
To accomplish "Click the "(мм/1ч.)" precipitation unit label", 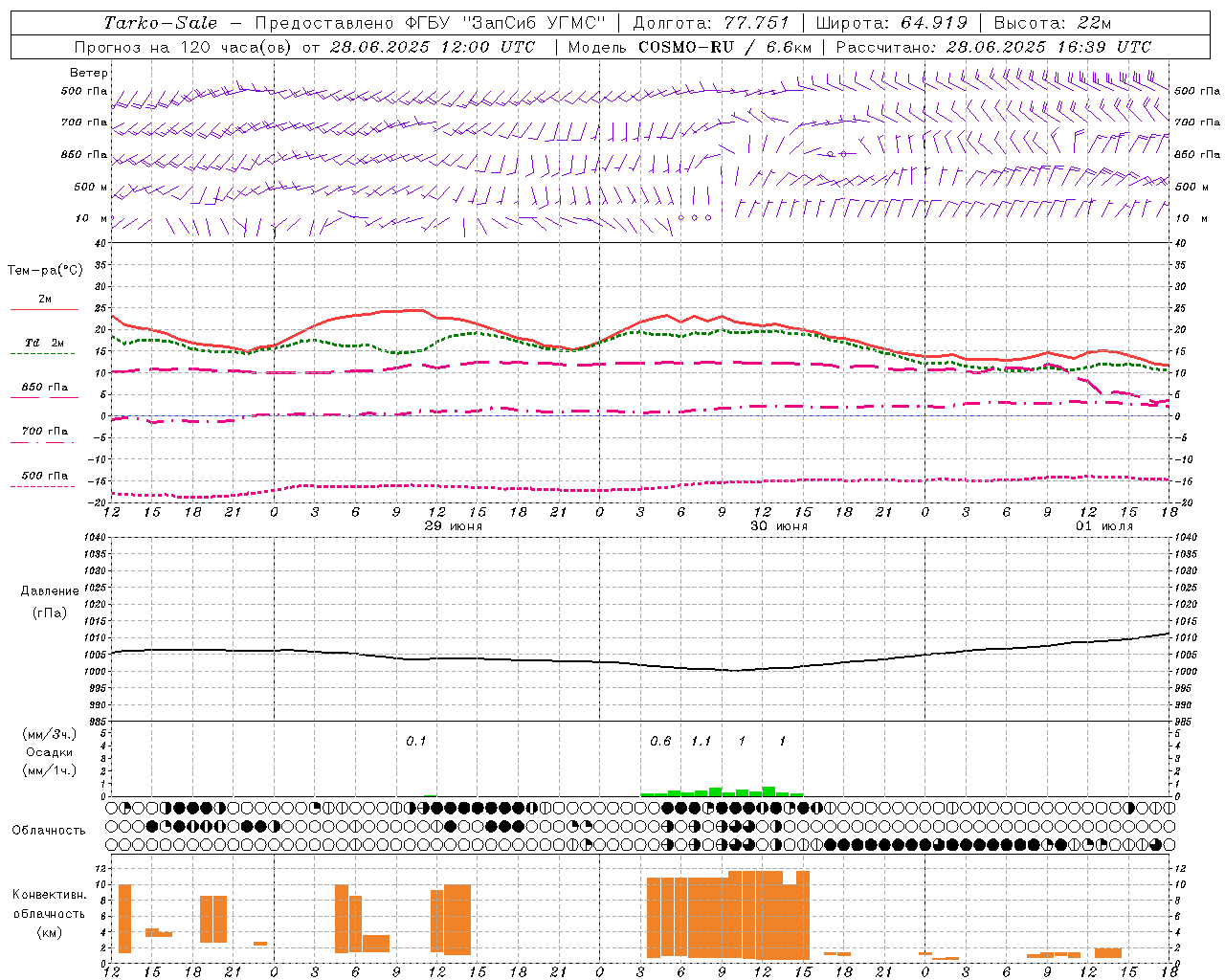I will tap(49, 770).
